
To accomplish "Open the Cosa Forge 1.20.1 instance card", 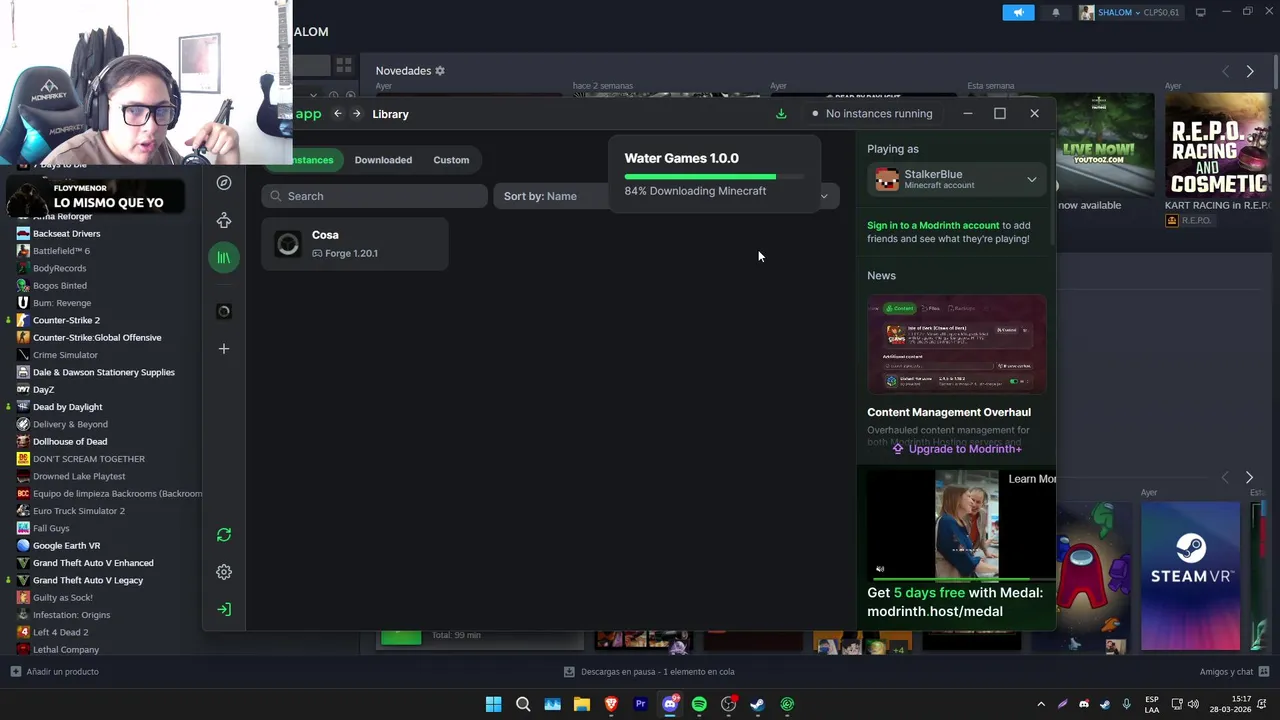I will coord(355,244).
